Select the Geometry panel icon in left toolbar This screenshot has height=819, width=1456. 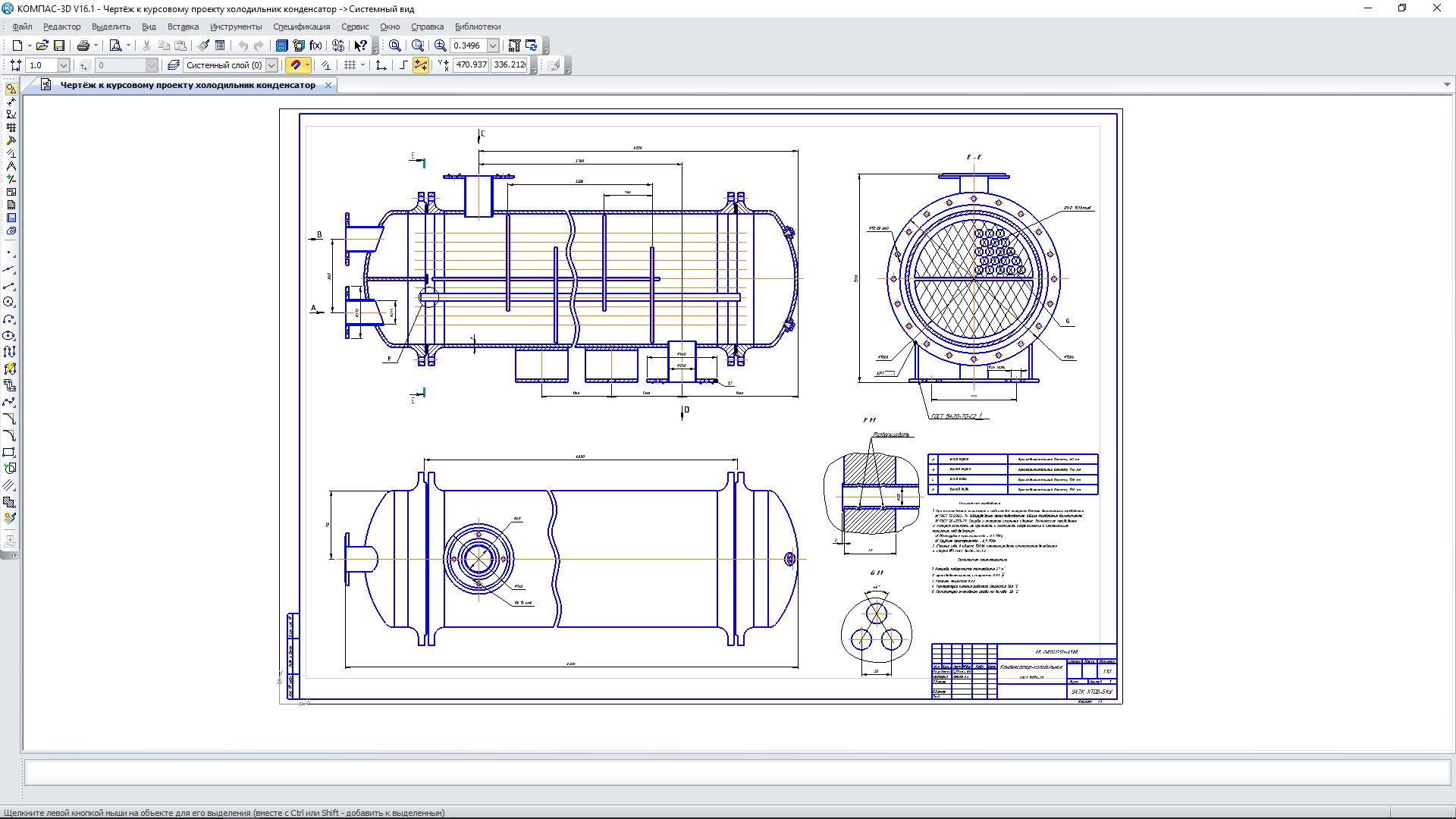(x=11, y=89)
